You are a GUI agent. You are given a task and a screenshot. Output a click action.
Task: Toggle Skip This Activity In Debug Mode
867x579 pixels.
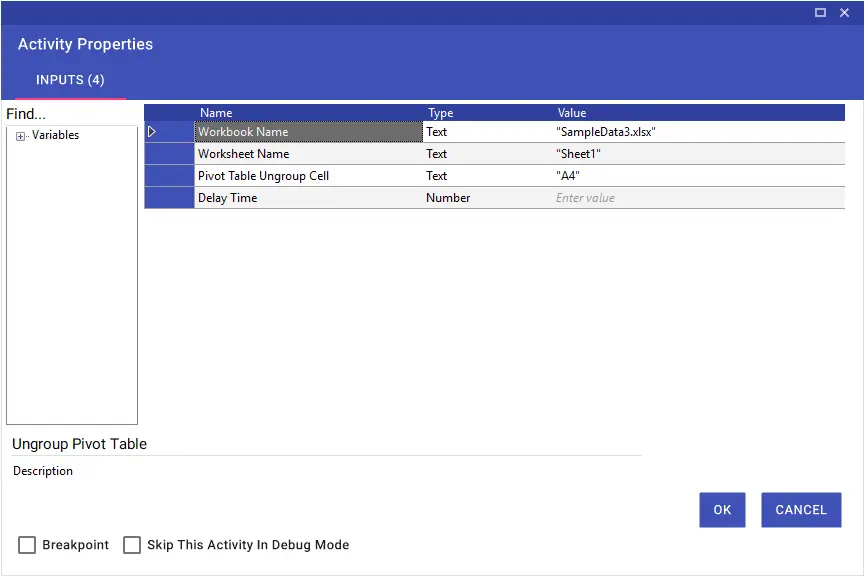coord(132,546)
